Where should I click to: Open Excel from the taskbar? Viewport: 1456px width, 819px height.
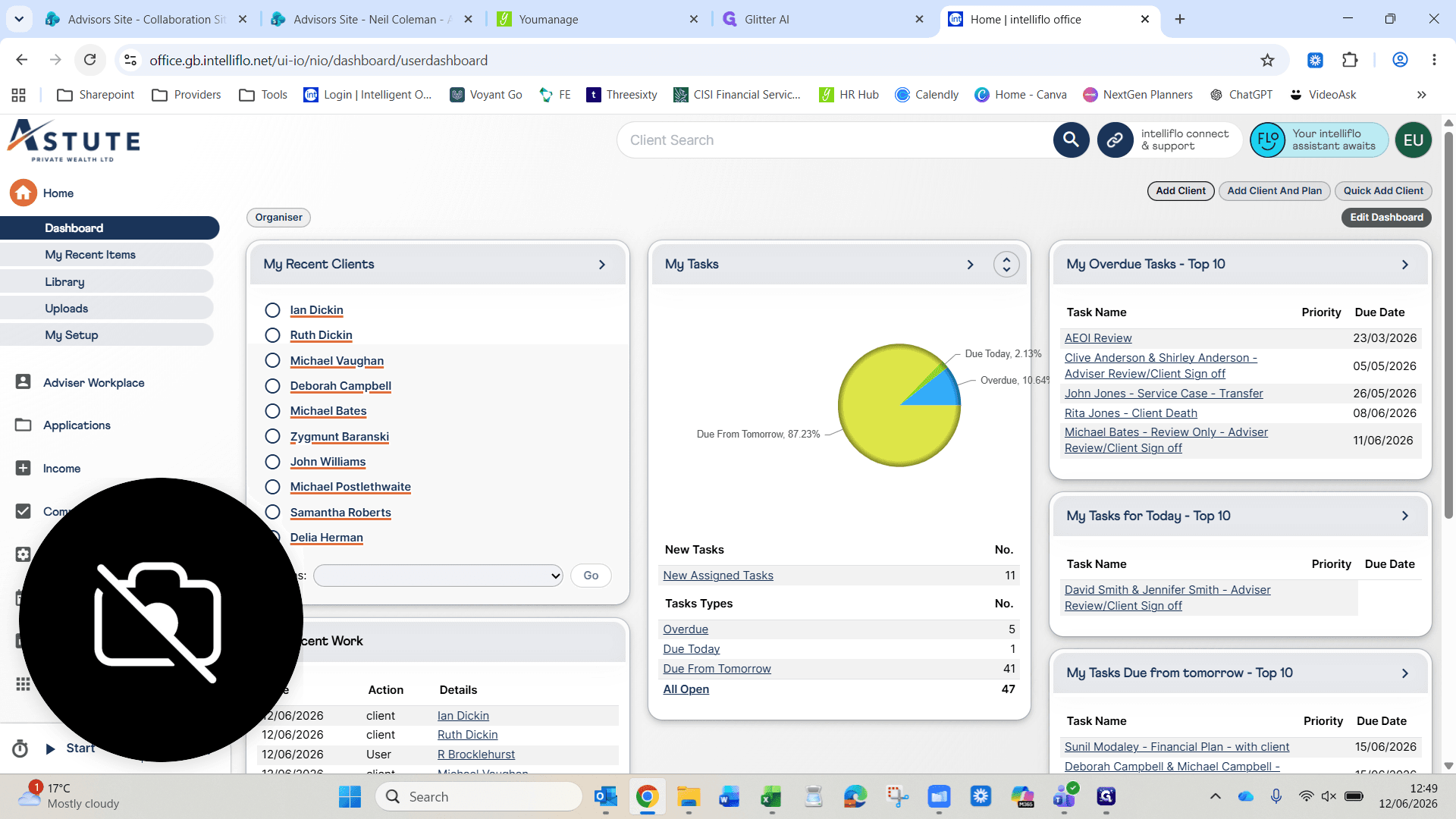(771, 796)
